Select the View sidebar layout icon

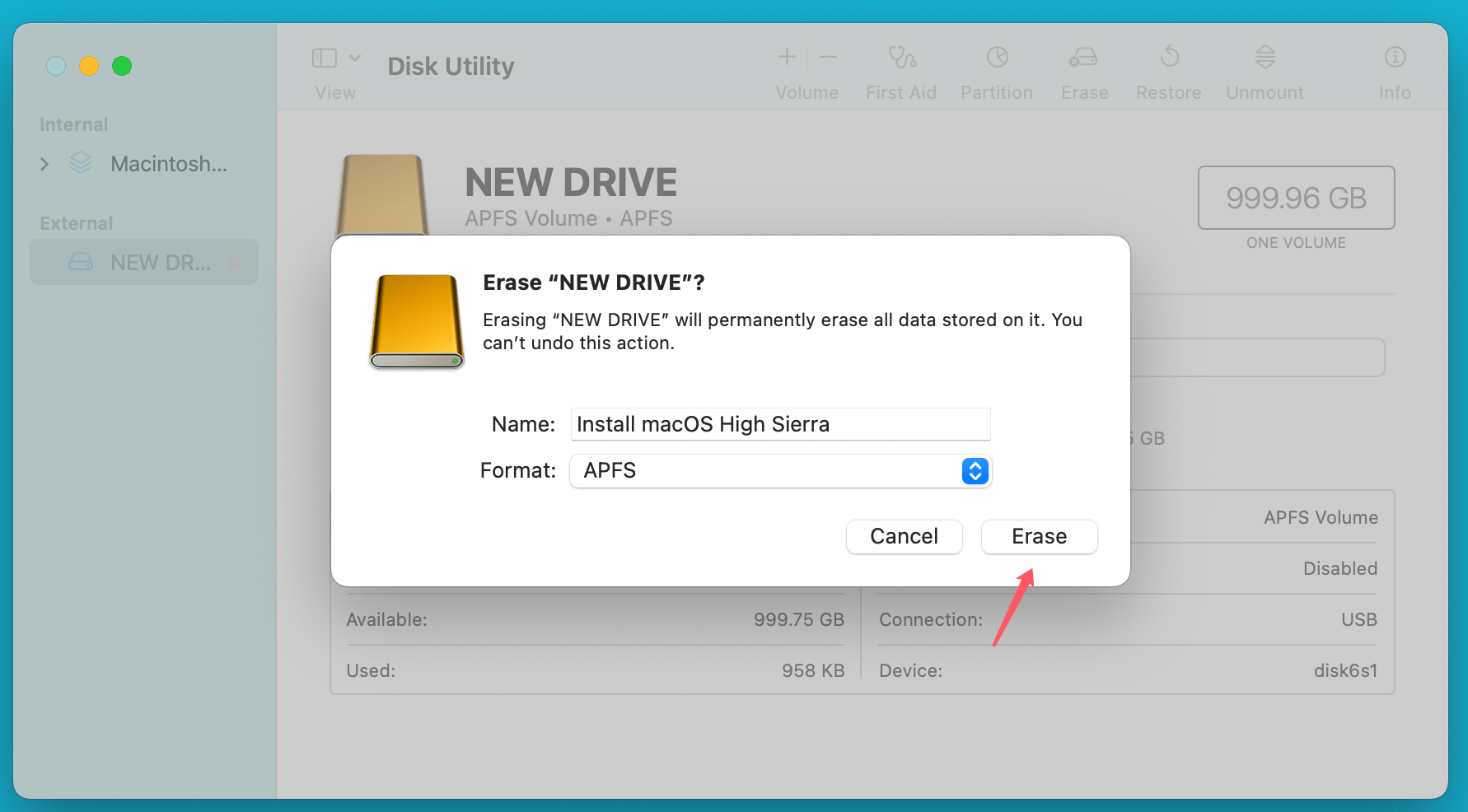[x=324, y=57]
